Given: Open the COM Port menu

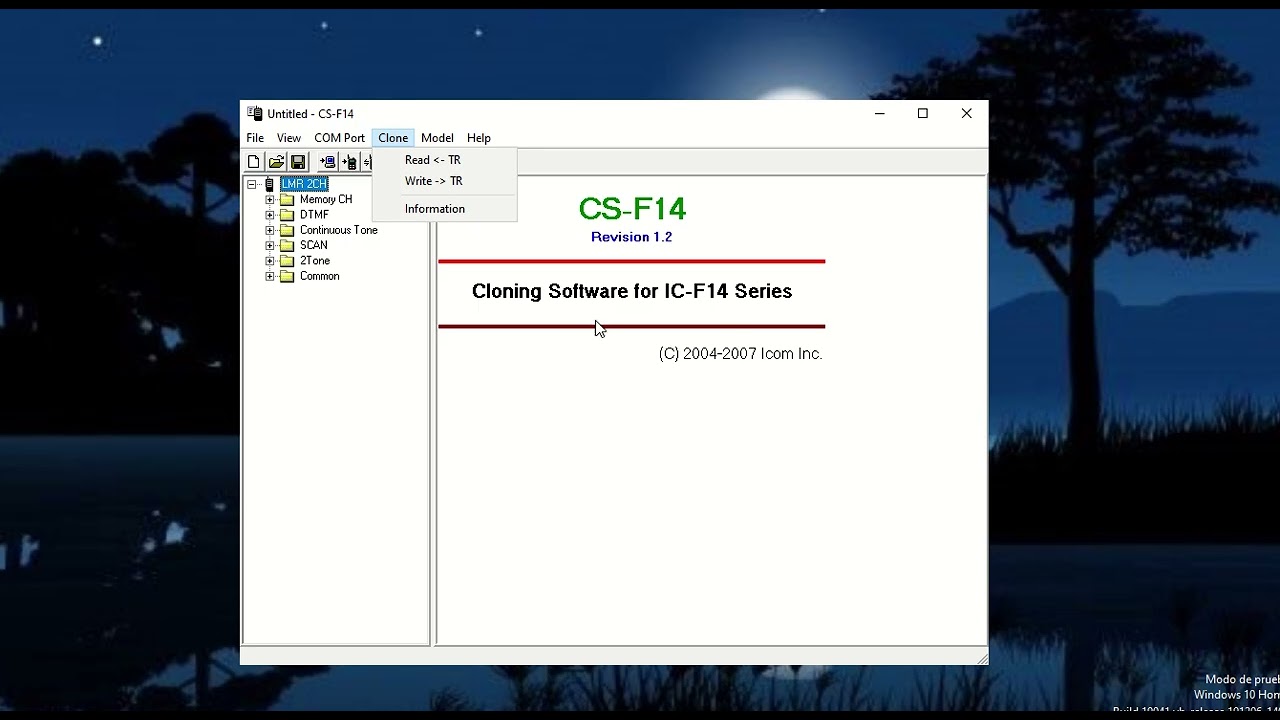Looking at the screenshot, I should click(x=340, y=138).
